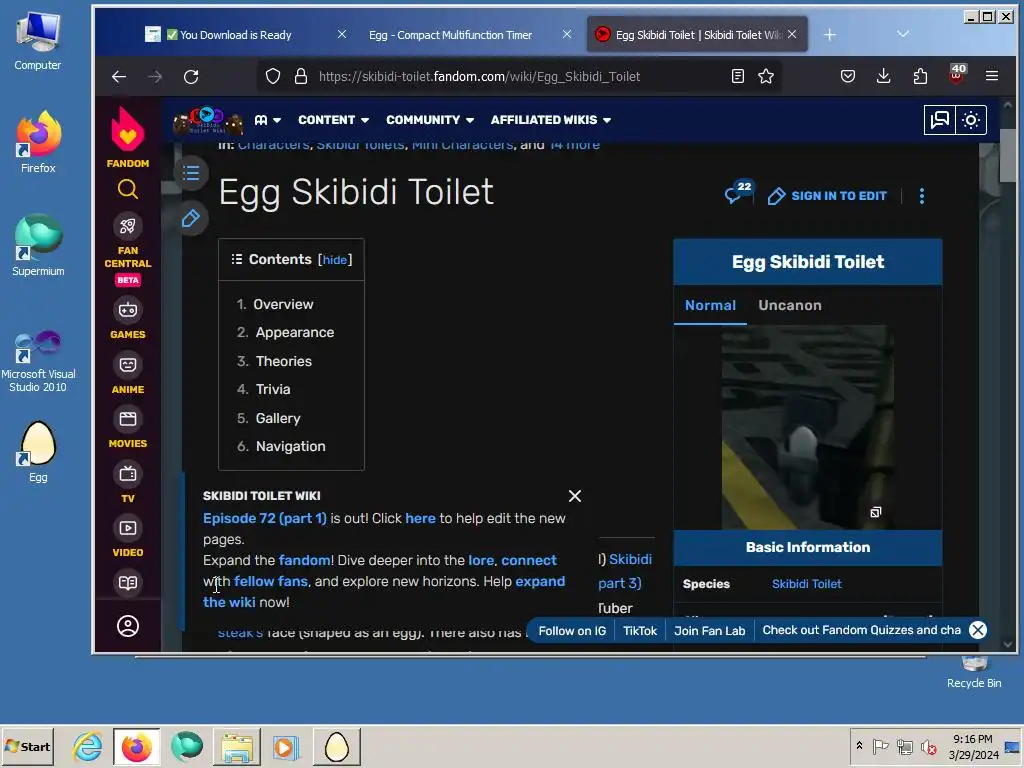Jump to Appearance in Contents

(295, 332)
